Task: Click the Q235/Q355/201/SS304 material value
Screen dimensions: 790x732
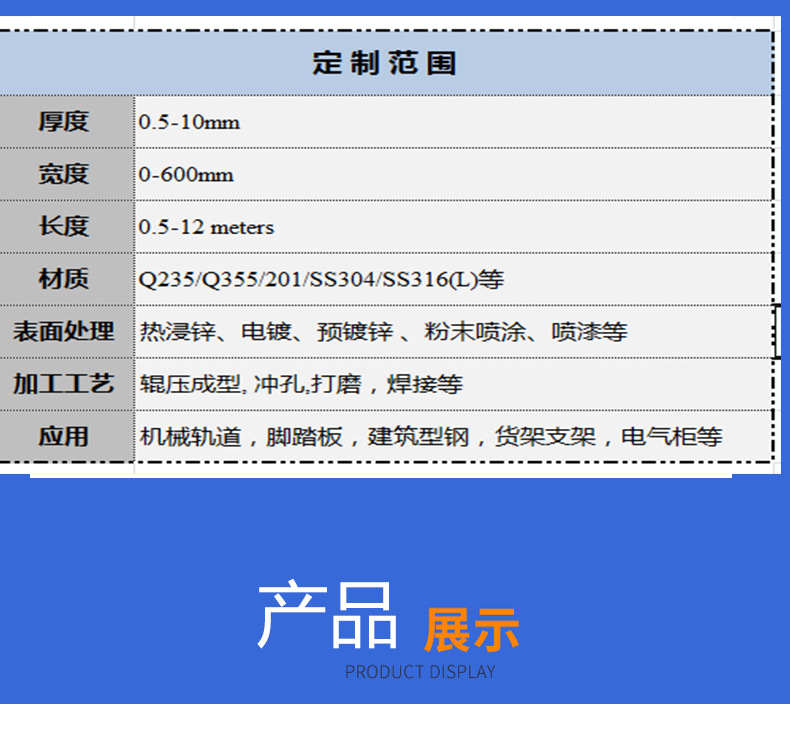Action: (321, 280)
